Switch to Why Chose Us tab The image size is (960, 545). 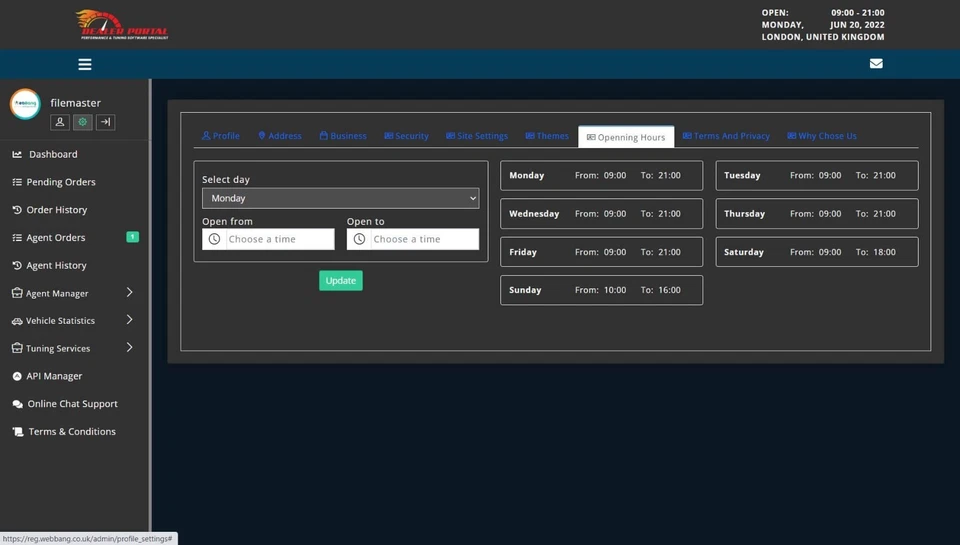tap(822, 136)
